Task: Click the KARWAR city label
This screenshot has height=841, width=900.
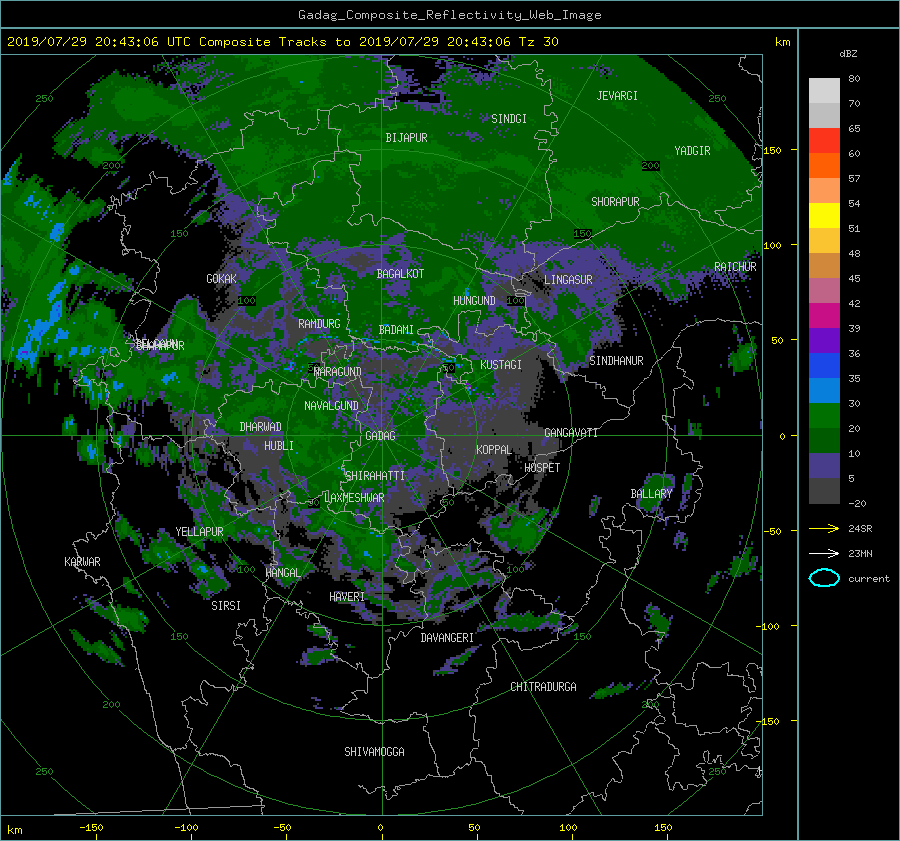Action: pyautogui.click(x=82, y=562)
